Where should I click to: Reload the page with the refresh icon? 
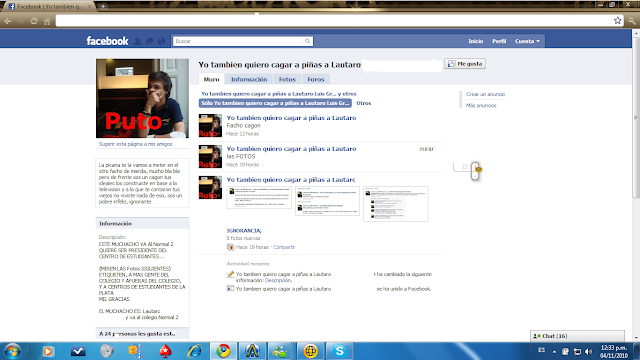(34, 21)
